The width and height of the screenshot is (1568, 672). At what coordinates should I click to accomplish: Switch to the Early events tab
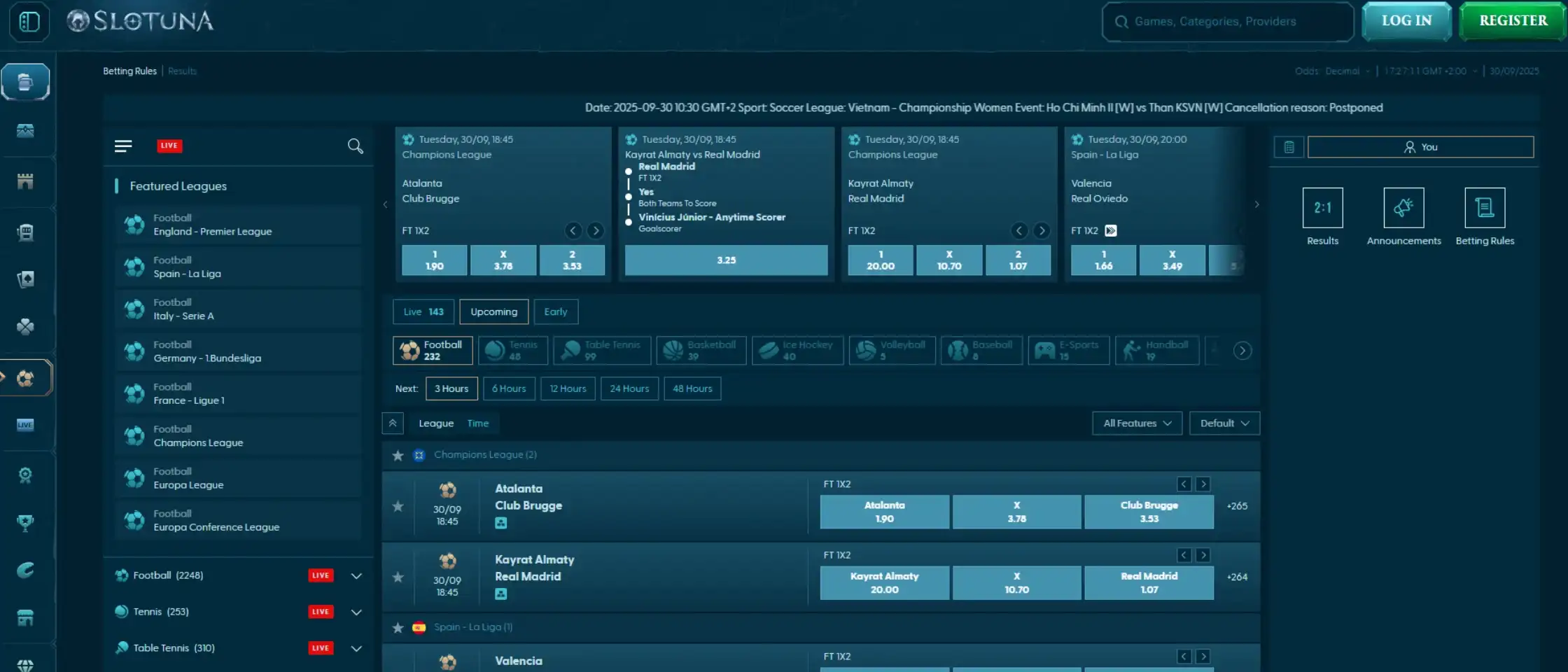click(556, 311)
